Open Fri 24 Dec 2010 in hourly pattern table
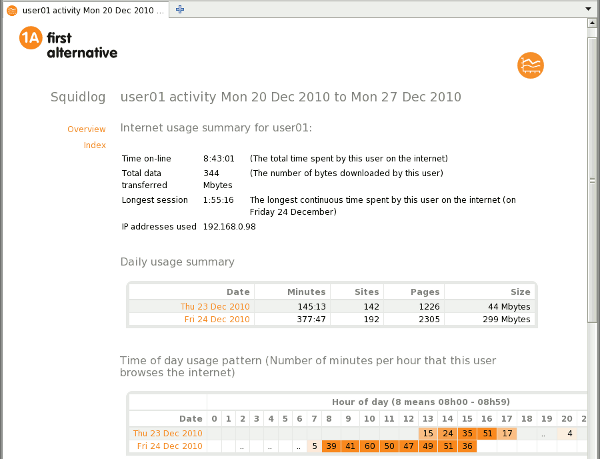Screen dimensions: 600x459 pyautogui.click(x=170, y=446)
